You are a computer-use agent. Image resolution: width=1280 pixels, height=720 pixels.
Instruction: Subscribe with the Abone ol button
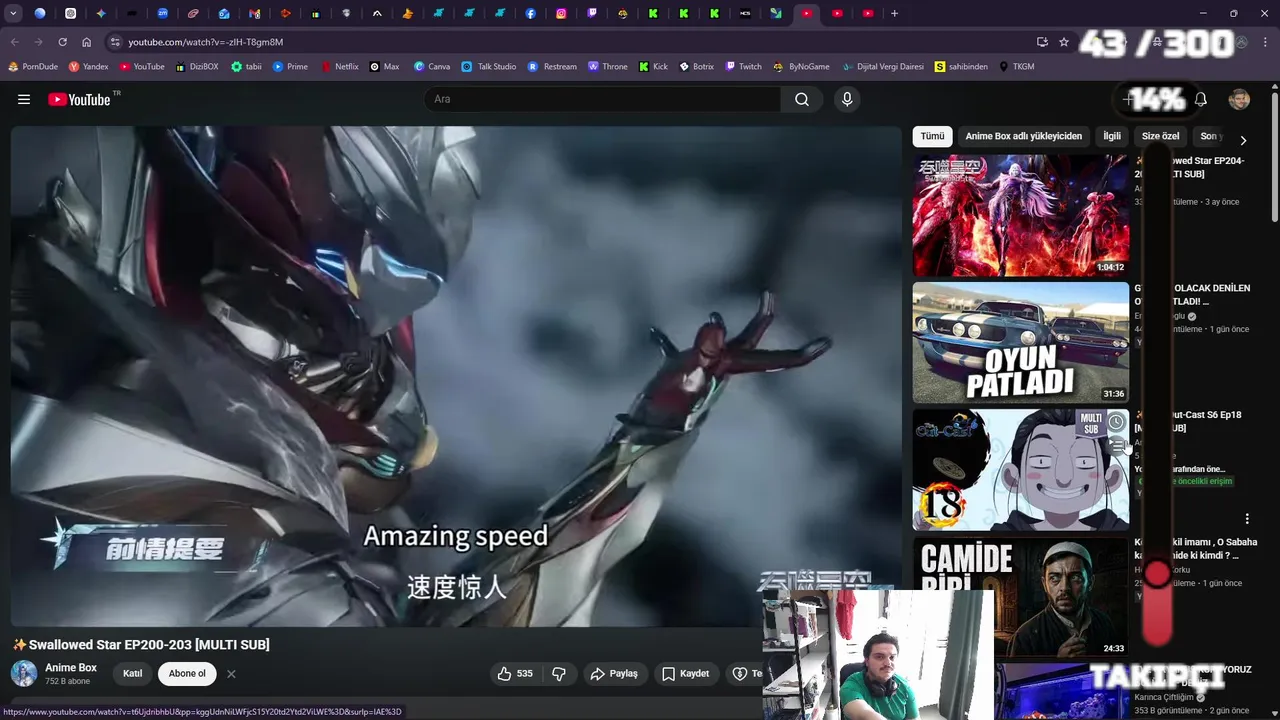pos(187,674)
